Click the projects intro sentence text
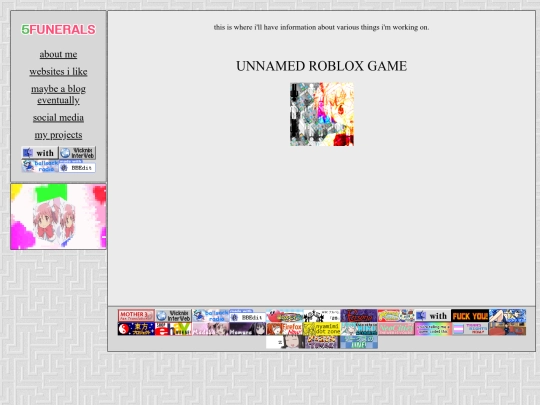 click(321, 27)
